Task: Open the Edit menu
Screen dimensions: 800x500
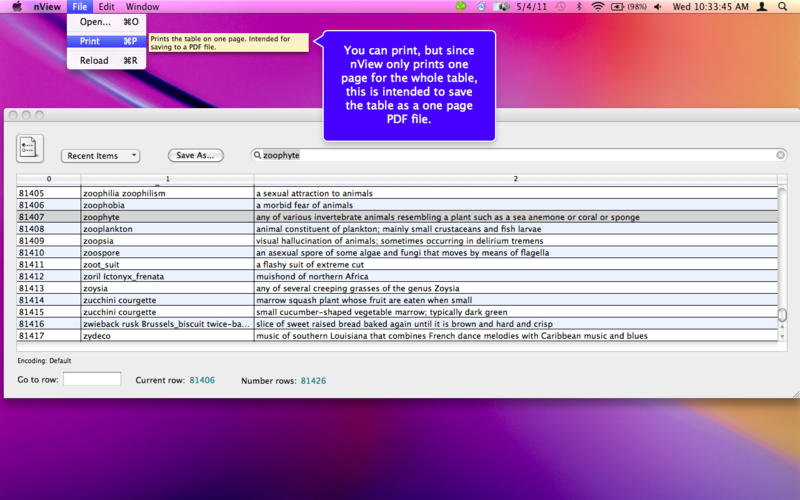Action: point(106,7)
